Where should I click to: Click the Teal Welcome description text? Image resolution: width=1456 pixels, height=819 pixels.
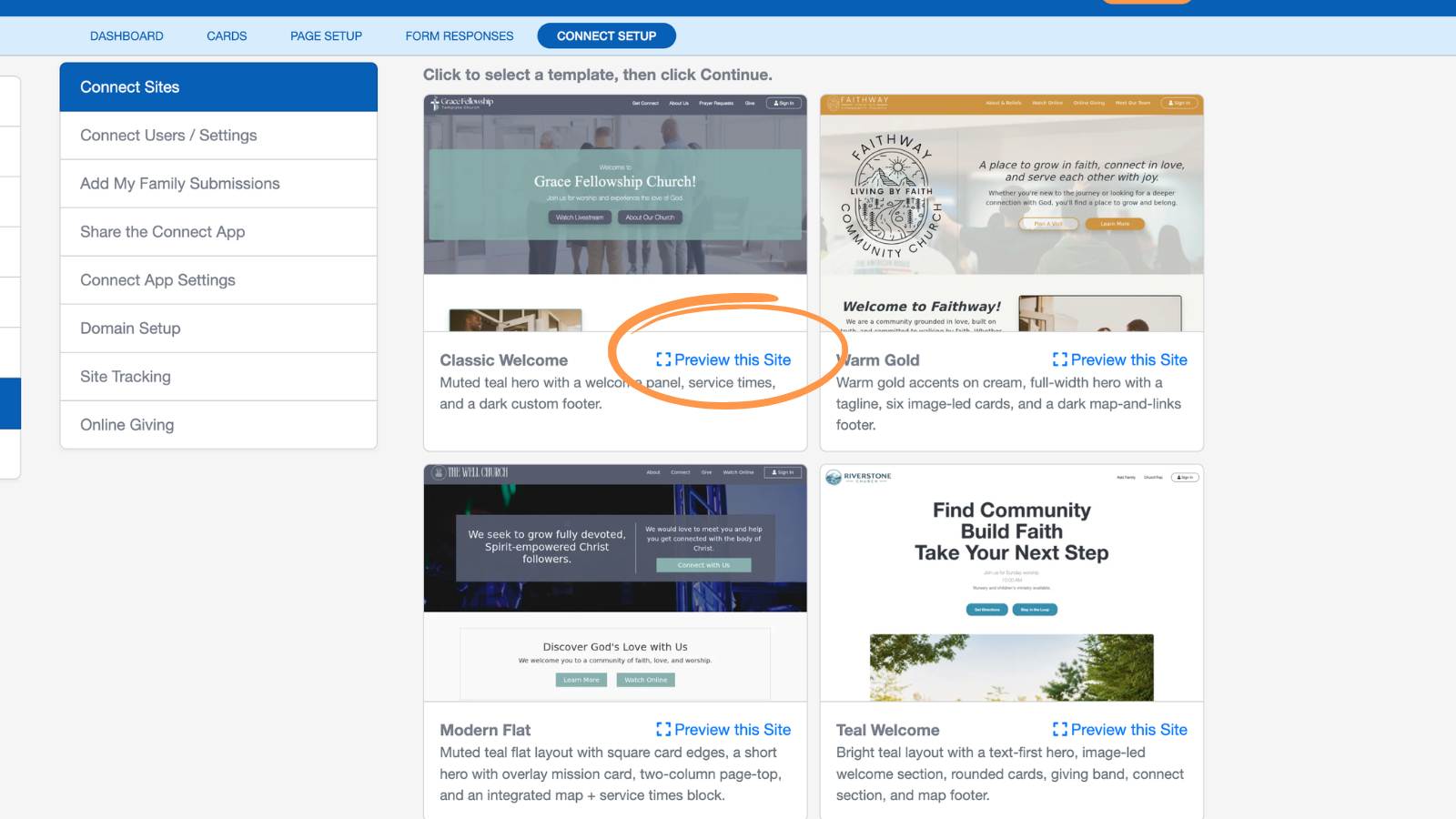pos(1010,773)
